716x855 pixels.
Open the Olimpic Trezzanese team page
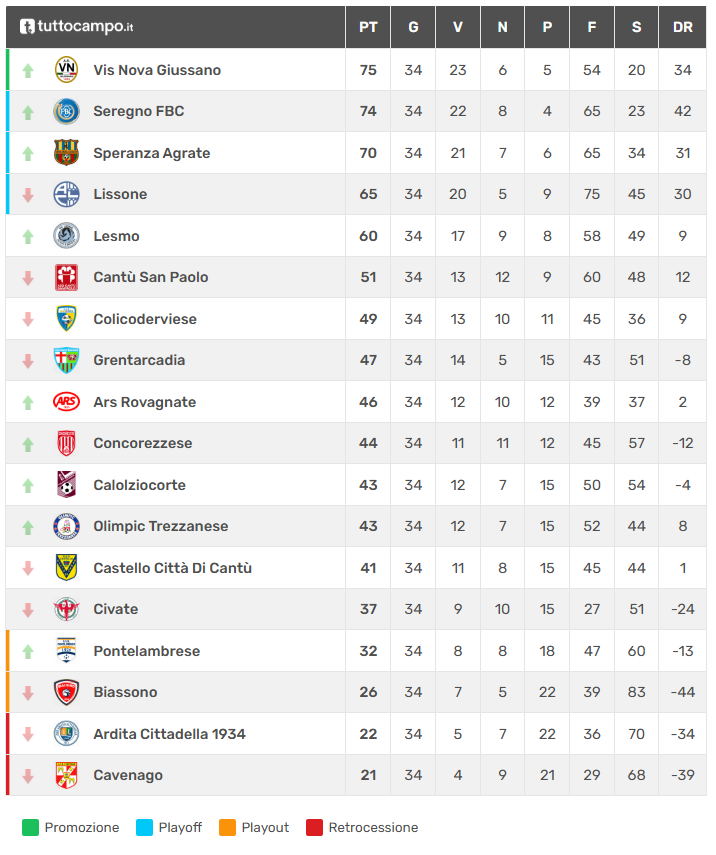point(161,526)
